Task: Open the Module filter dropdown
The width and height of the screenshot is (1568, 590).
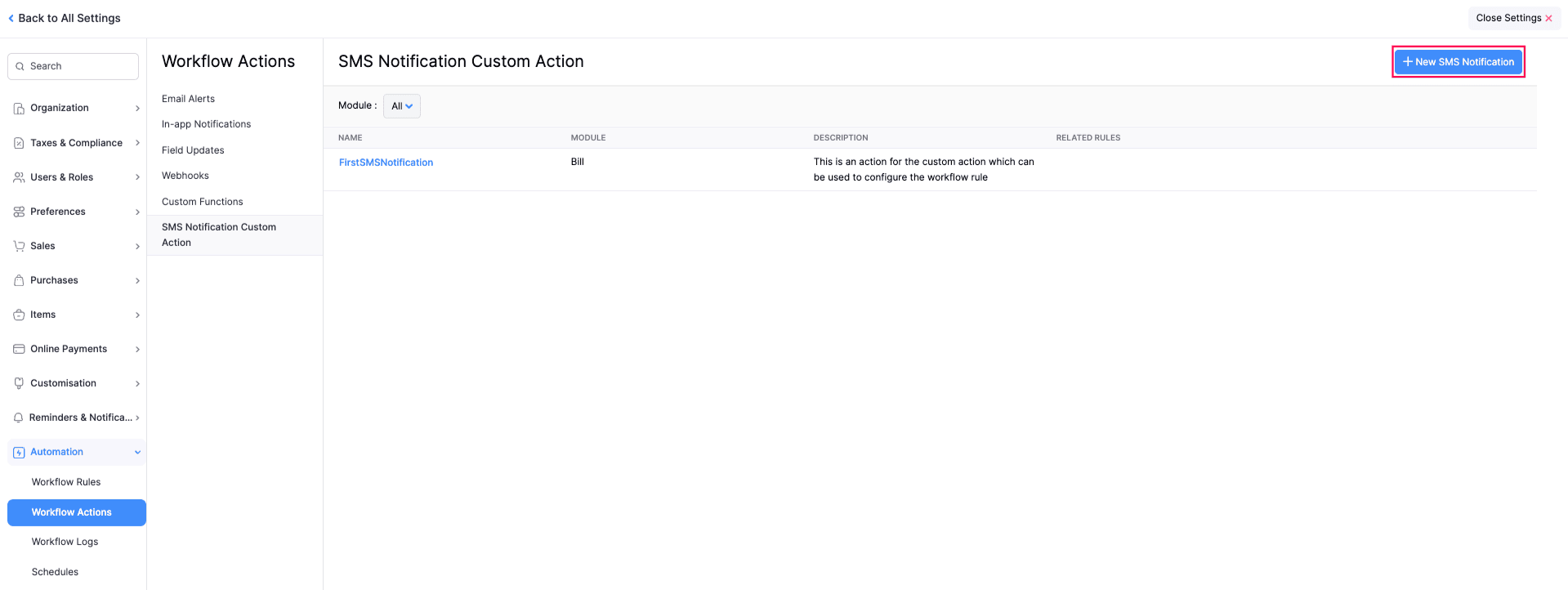Action: (x=401, y=106)
